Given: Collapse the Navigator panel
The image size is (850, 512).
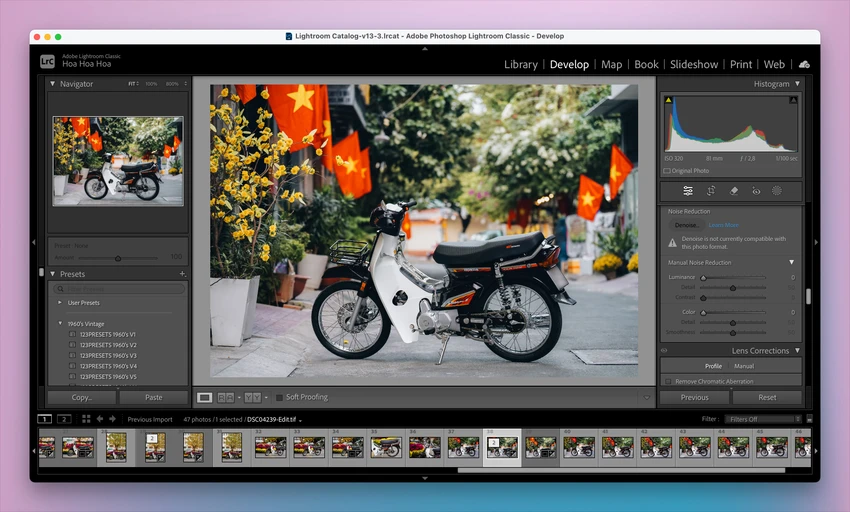Looking at the screenshot, I should tap(53, 84).
